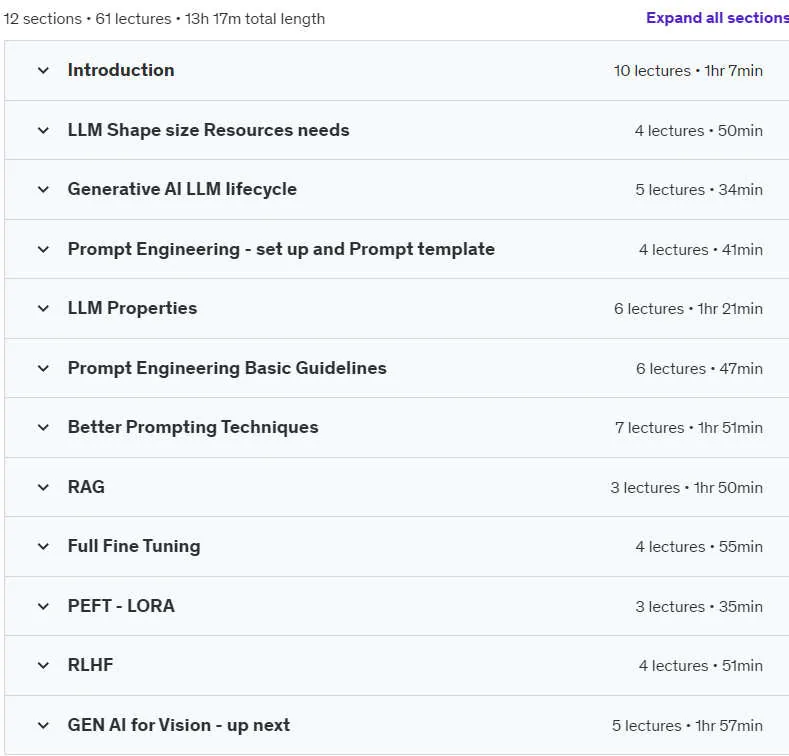Expand the Introduction section chevron
The height and width of the screenshot is (756, 789).
click(43, 70)
